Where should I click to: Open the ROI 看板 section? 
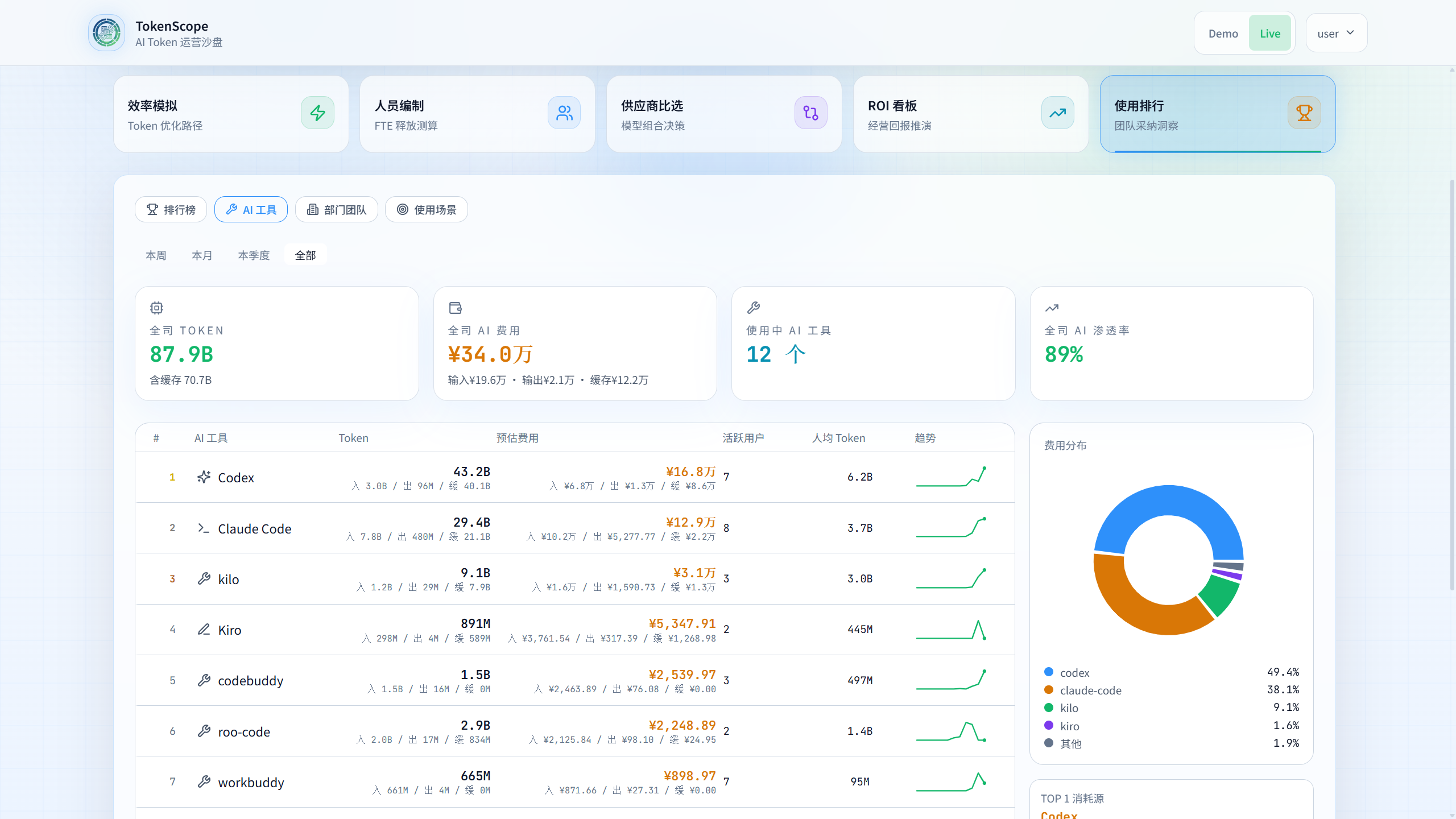point(971,114)
